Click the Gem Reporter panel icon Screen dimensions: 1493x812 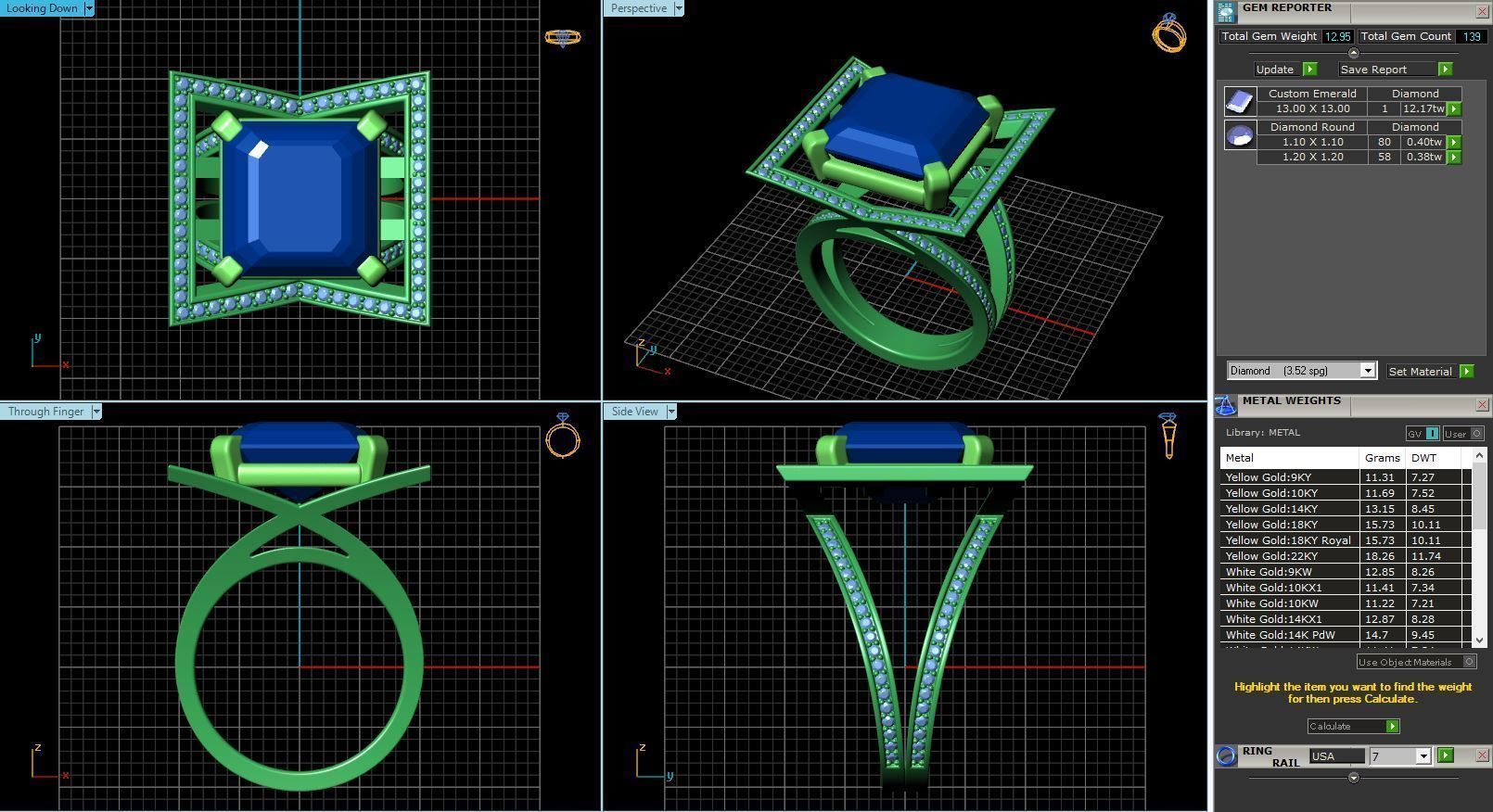1226,12
